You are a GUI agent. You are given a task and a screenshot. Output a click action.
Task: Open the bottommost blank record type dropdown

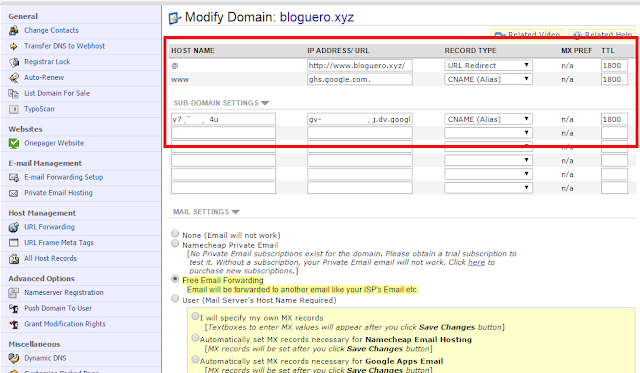click(488, 188)
